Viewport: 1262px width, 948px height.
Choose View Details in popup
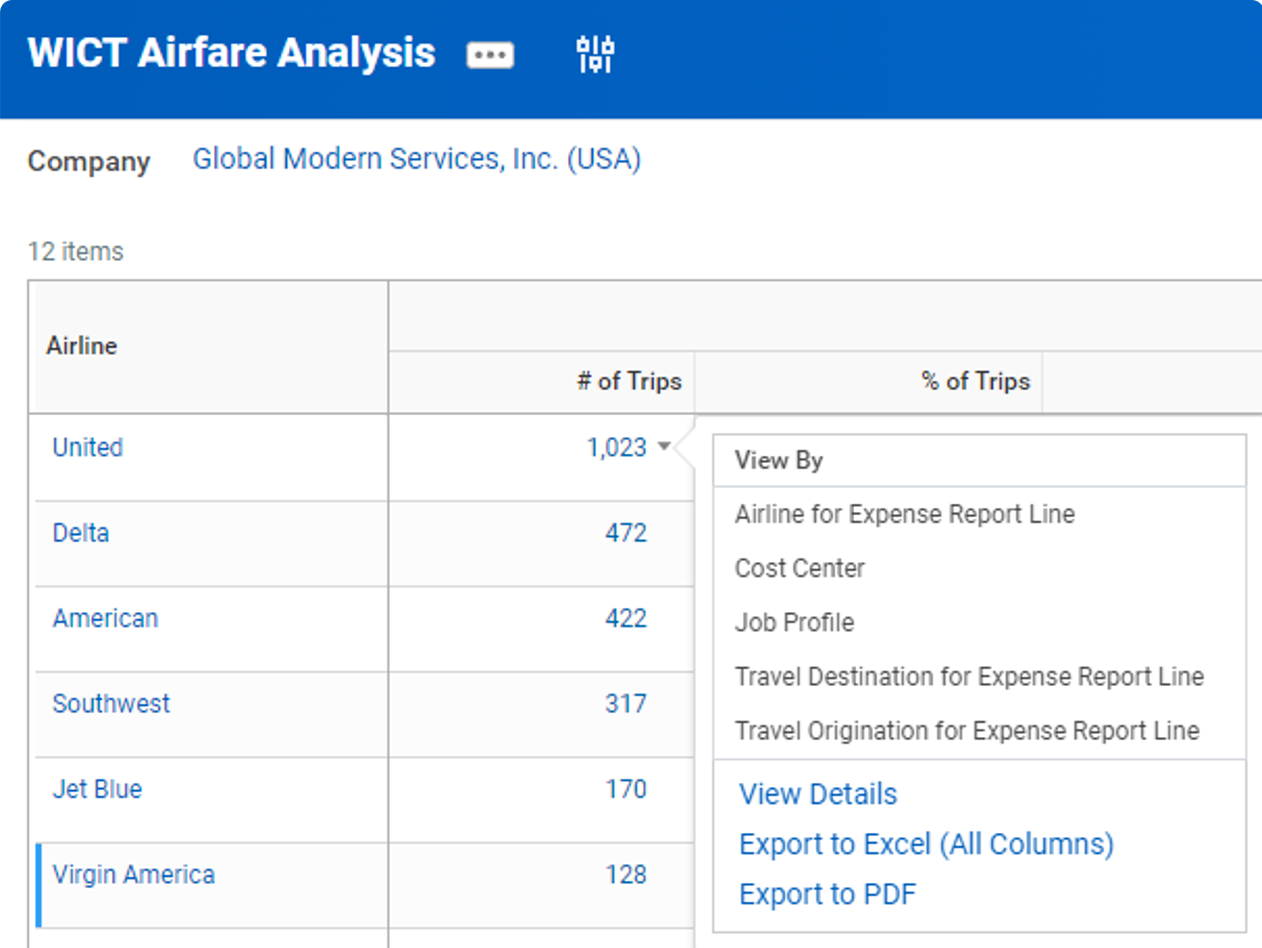(x=818, y=794)
